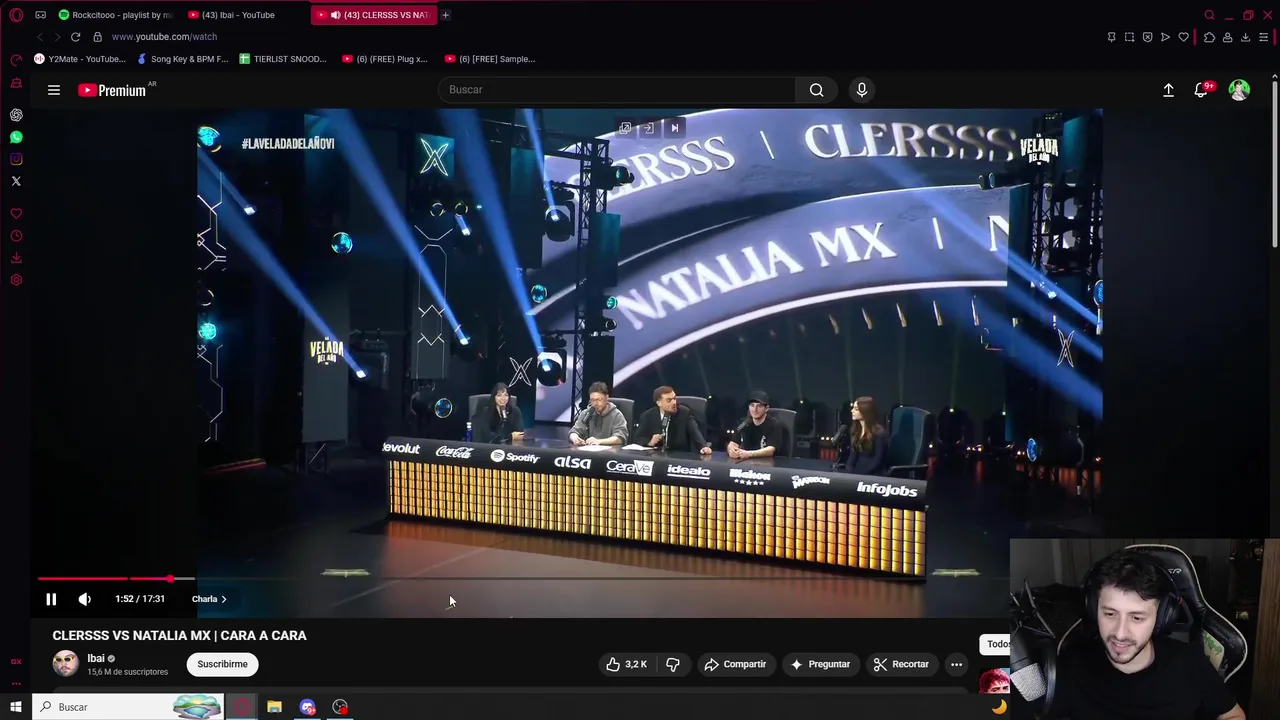Subscribe with the Suscribirme button
Image resolution: width=1280 pixels, height=720 pixels.
pos(222,664)
